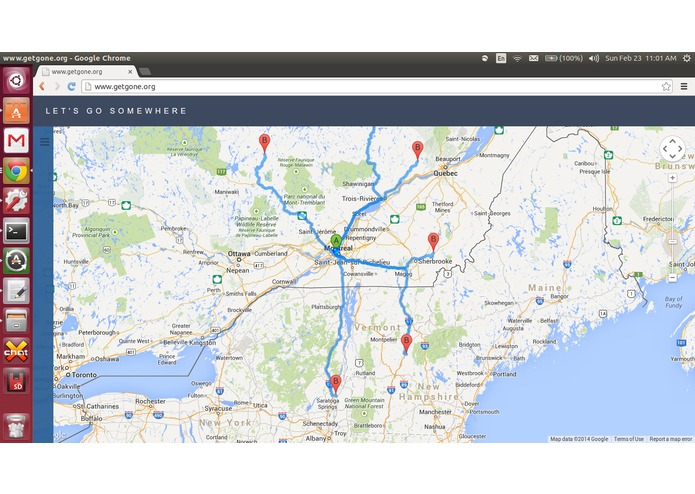Screen dimensions: 695x494
Task: Open the keyboard language En indicator
Action: click(501, 58)
